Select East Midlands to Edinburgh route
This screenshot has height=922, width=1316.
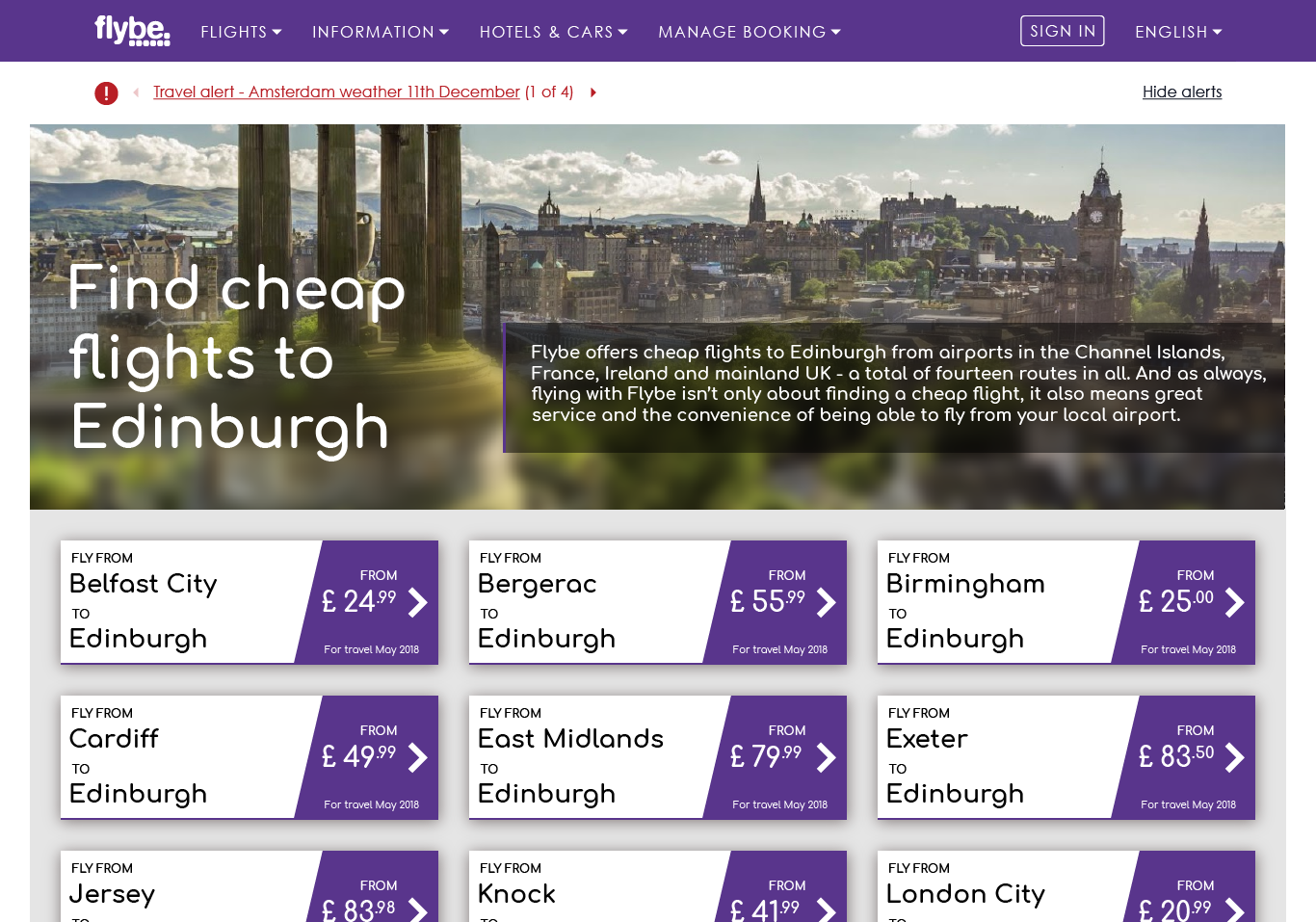[658, 757]
